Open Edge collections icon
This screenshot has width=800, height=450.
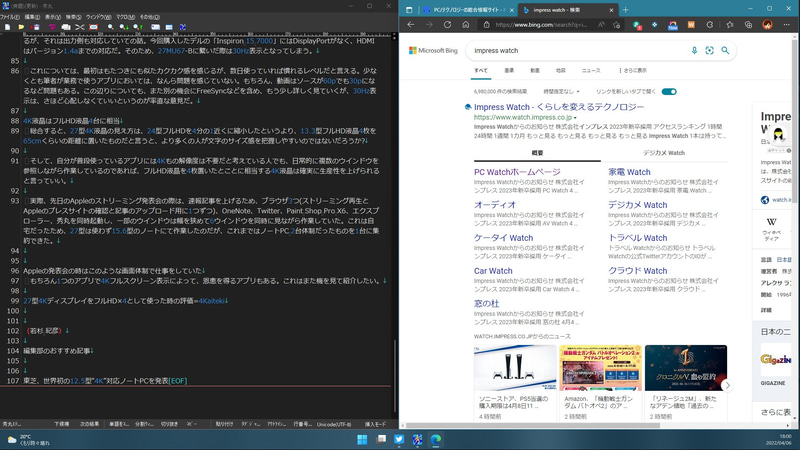[x=748, y=24]
